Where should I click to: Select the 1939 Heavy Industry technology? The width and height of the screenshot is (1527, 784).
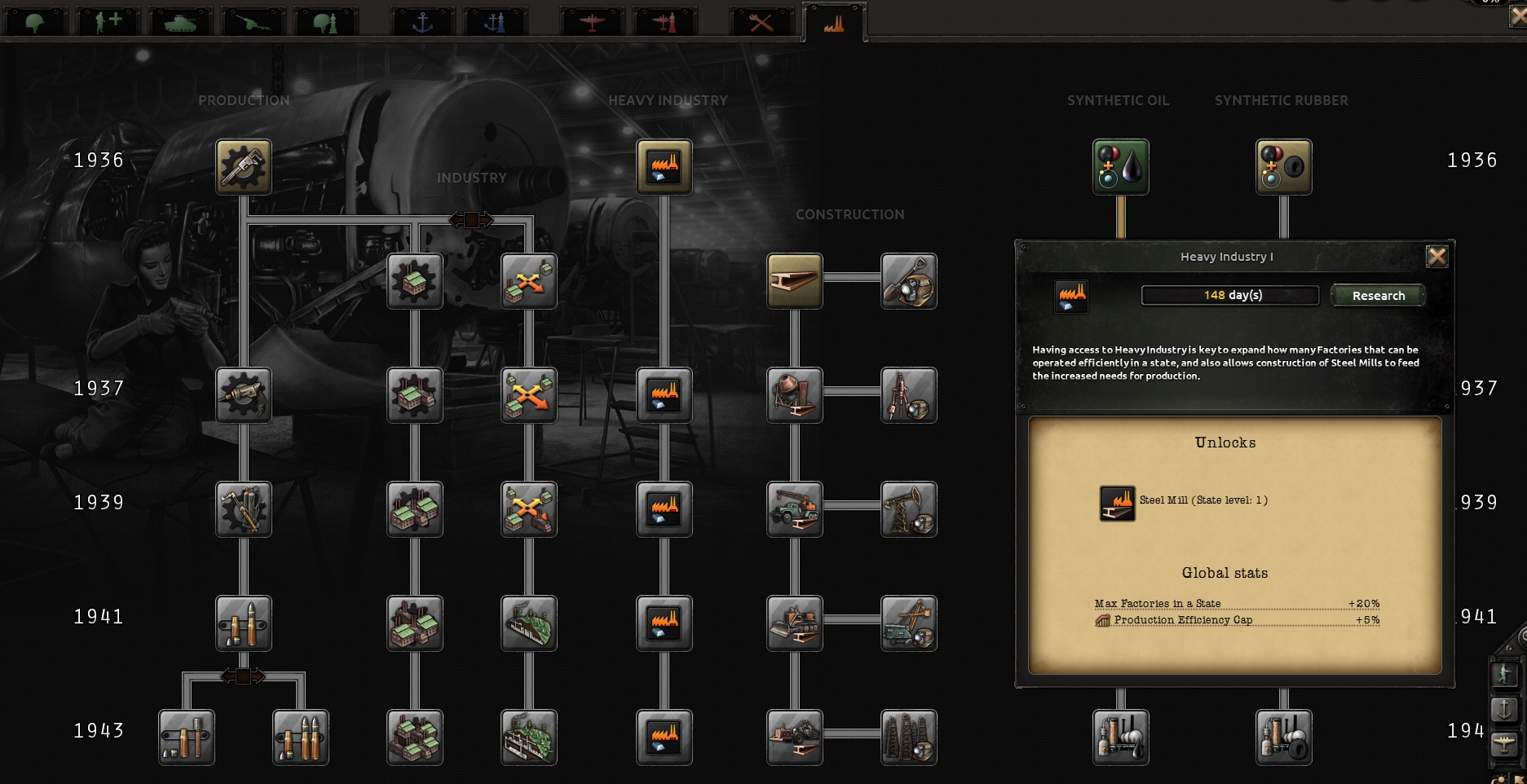tap(664, 509)
